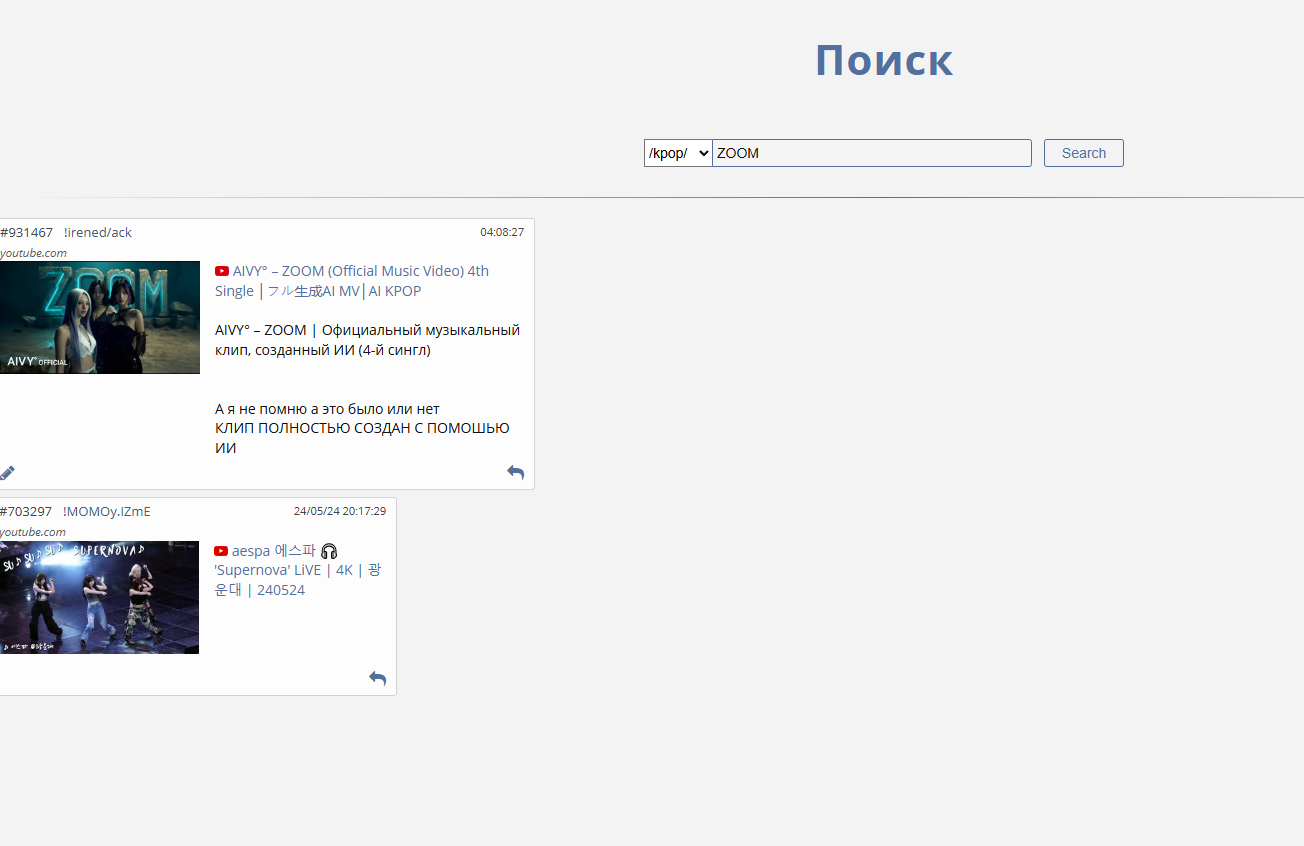Click the search field containing ZOOM
The width and height of the screenshot is (1304, 846).
click(871, 153)
